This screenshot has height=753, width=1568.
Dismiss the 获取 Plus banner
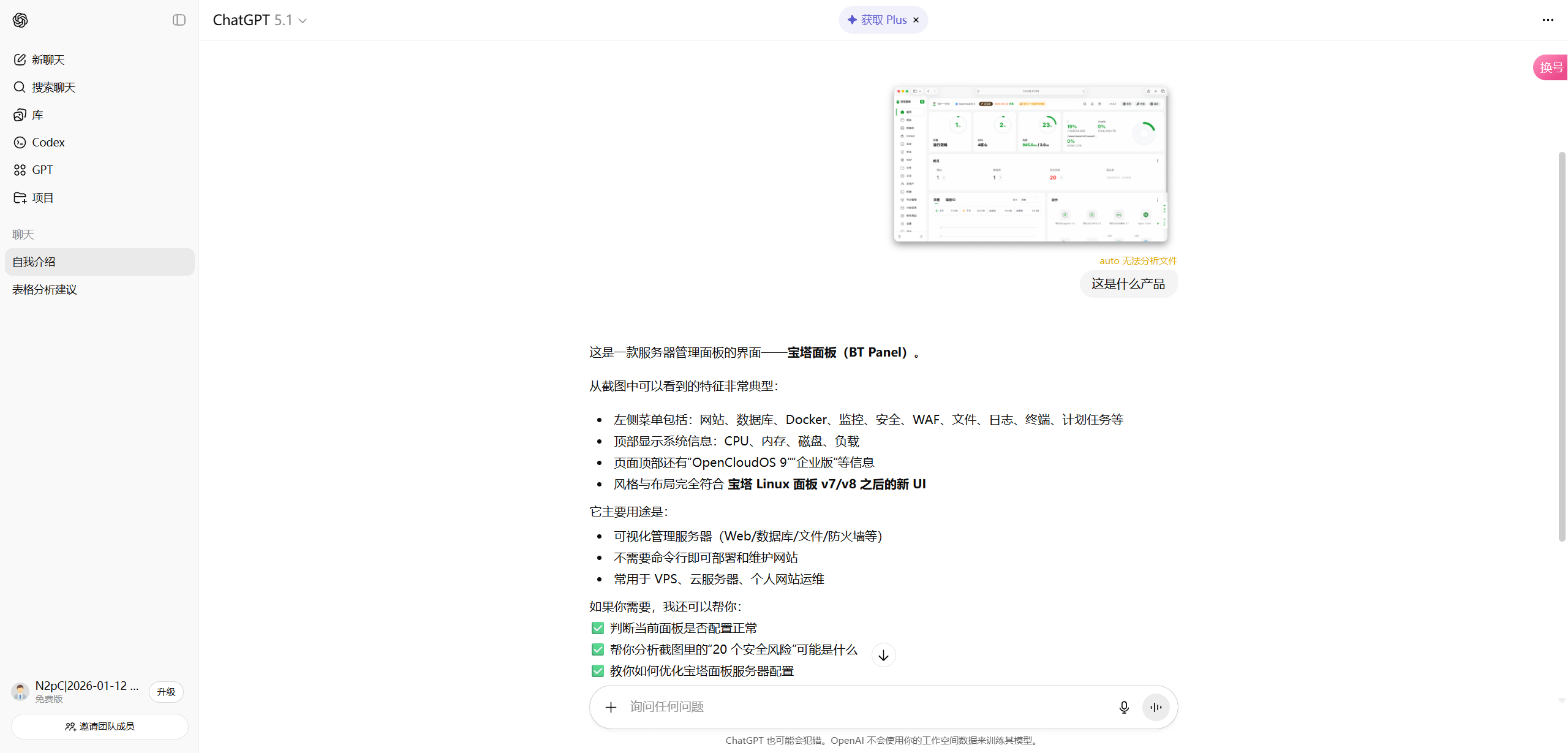click(916, 20)
